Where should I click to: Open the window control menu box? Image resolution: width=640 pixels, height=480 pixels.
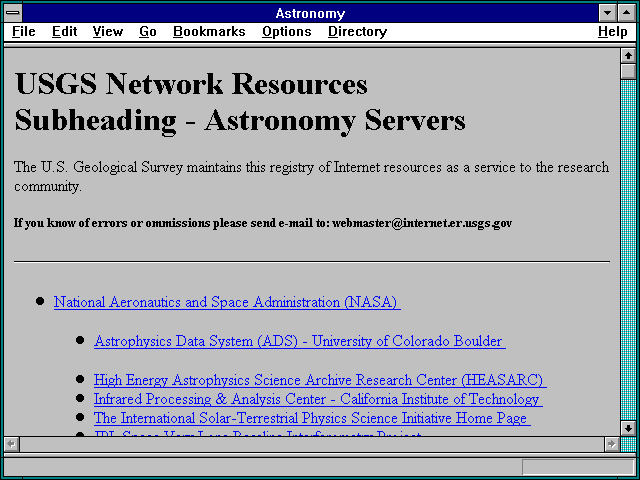point(13,13)
